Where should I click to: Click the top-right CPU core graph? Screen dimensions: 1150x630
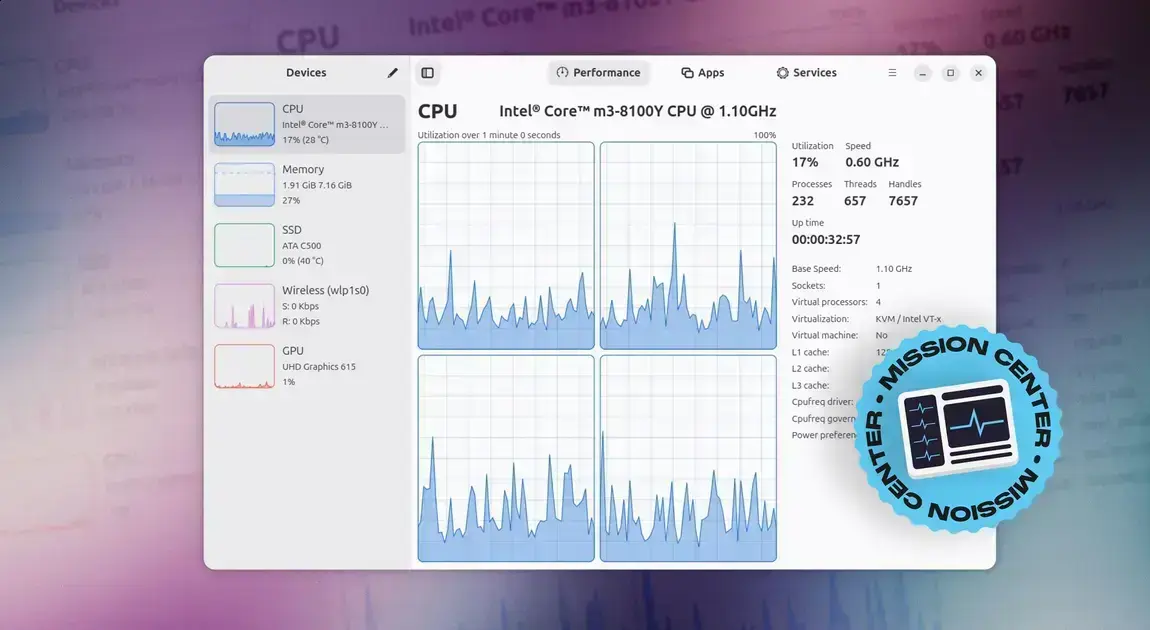point(688,246)
